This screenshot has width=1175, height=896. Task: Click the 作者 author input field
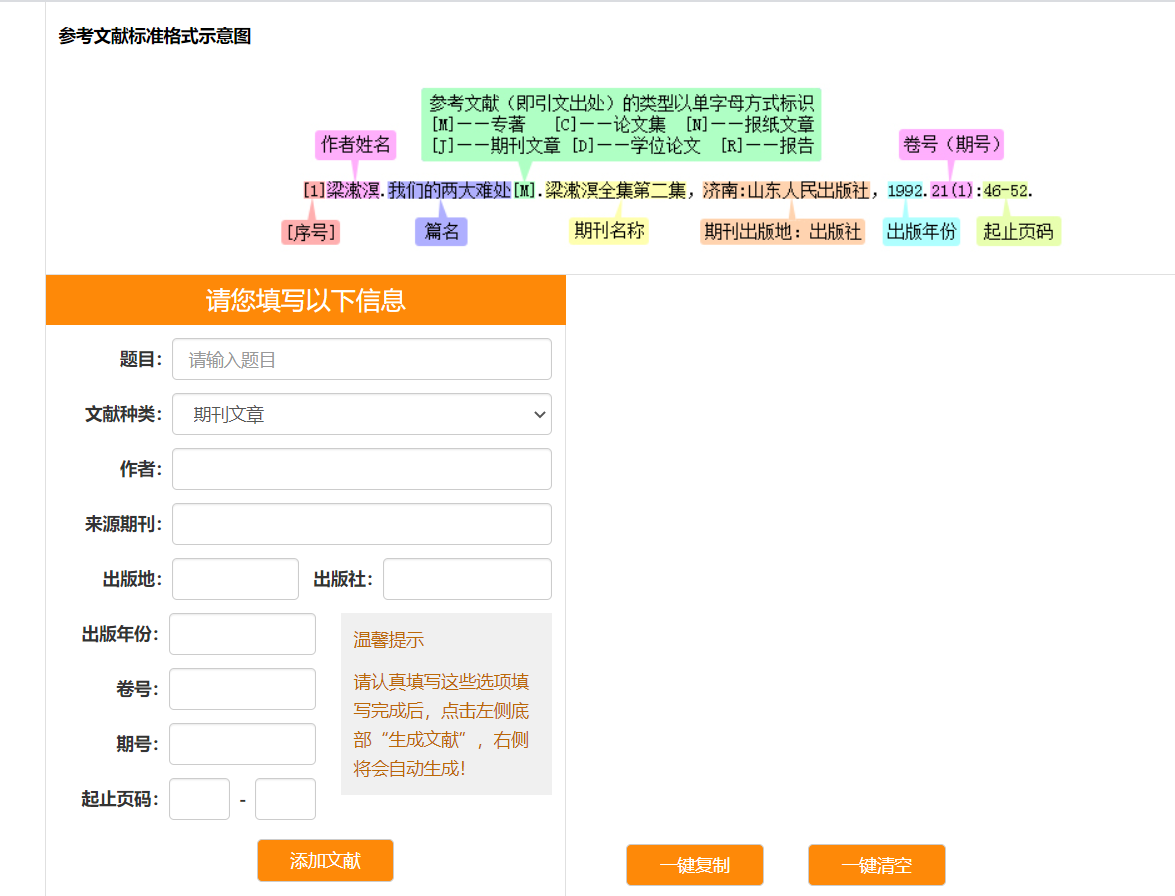(x=362, y=468)
